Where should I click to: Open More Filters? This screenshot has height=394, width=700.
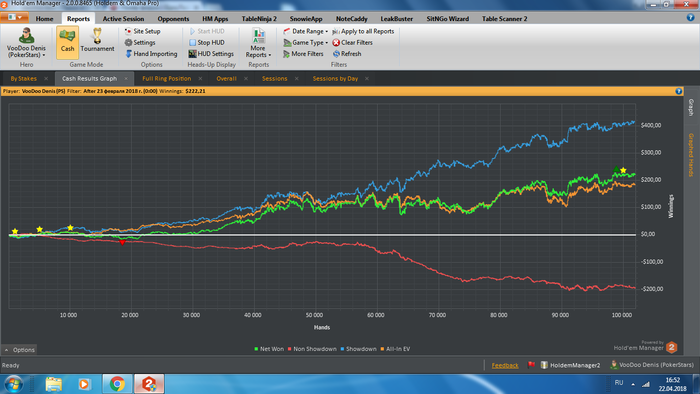pyautogui.click(x=303, y=54)
